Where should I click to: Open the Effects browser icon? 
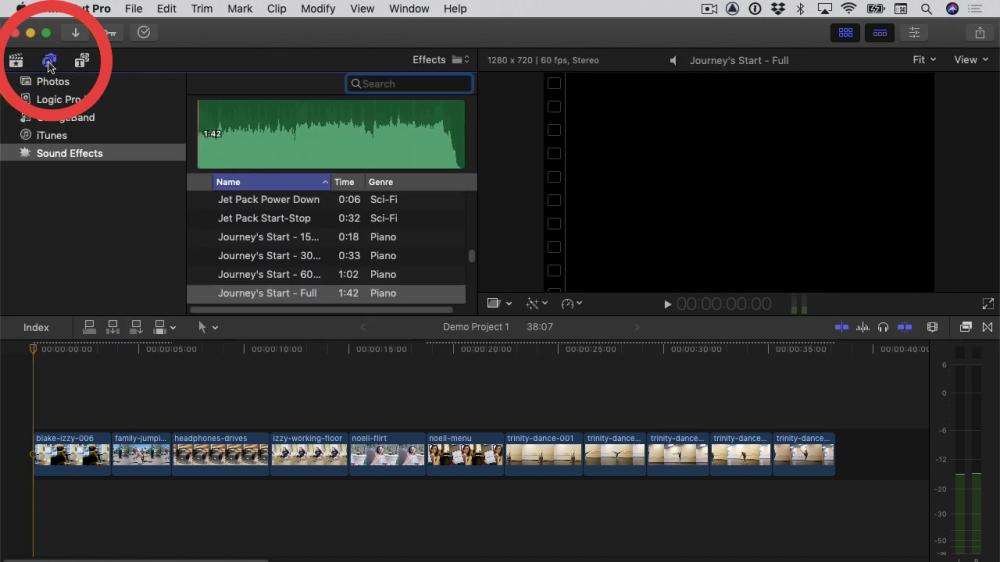[x=966, y=327]
